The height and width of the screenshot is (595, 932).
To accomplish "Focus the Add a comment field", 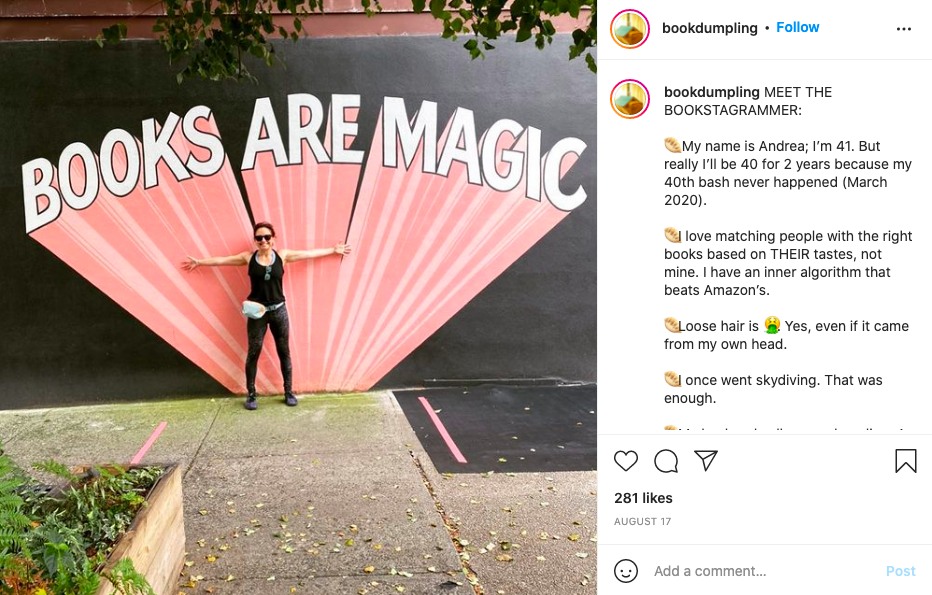I will pos(764,571).
